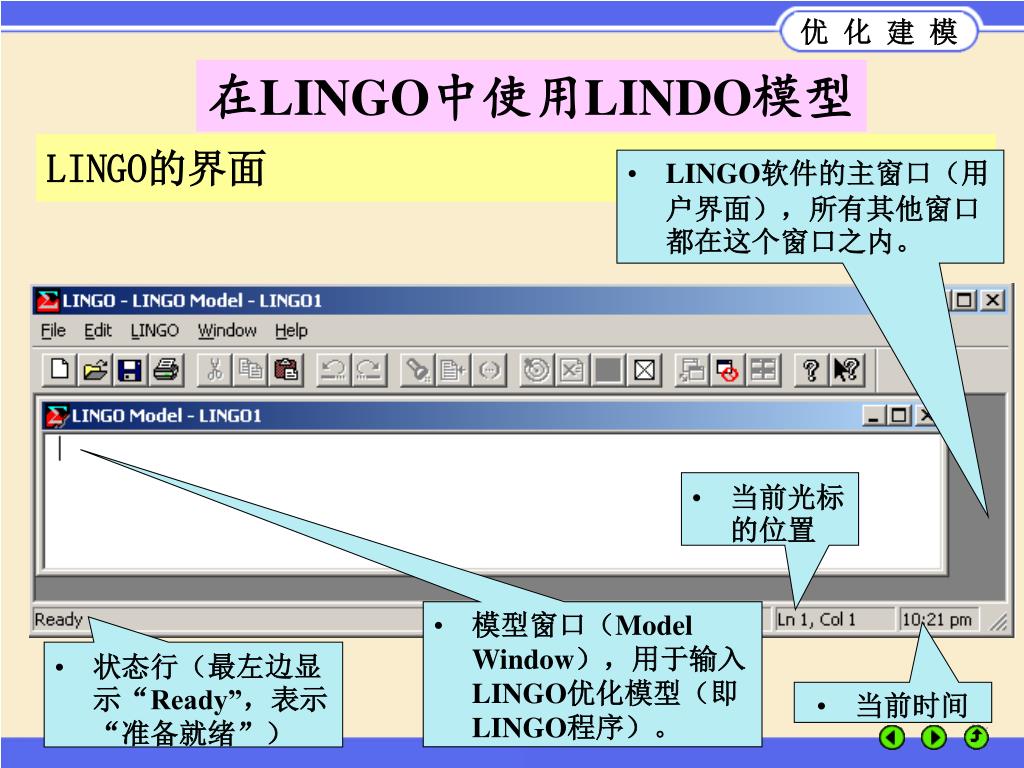Click the Send to Back windows icon
Image resolution: width=1024 pixels, height=768 pixels.
tap(692, 370)
